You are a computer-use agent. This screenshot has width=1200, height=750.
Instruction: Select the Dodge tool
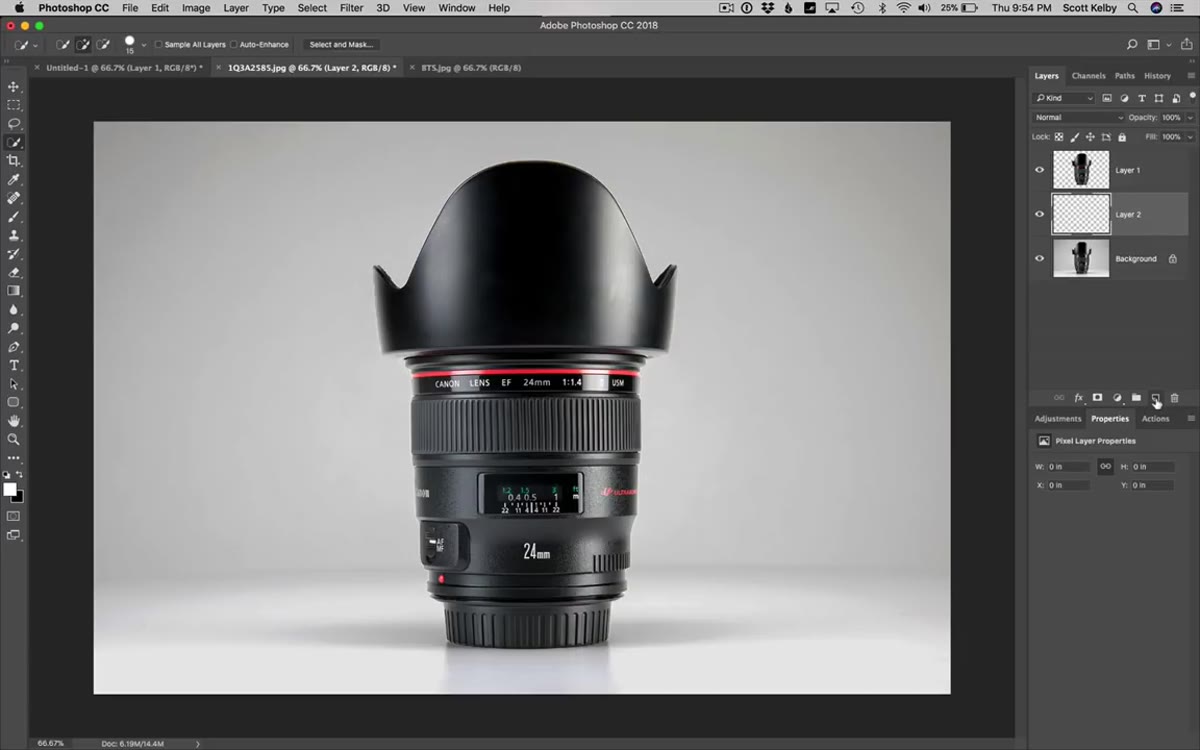[14, 328]
